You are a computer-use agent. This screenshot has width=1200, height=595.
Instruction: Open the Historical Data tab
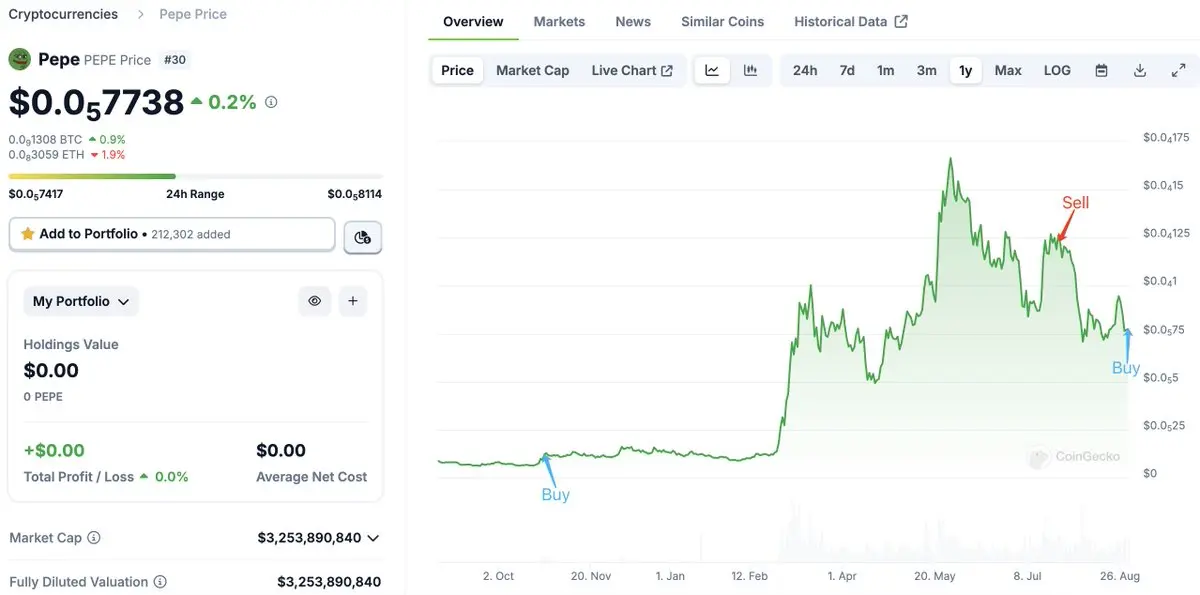point(851,21)
